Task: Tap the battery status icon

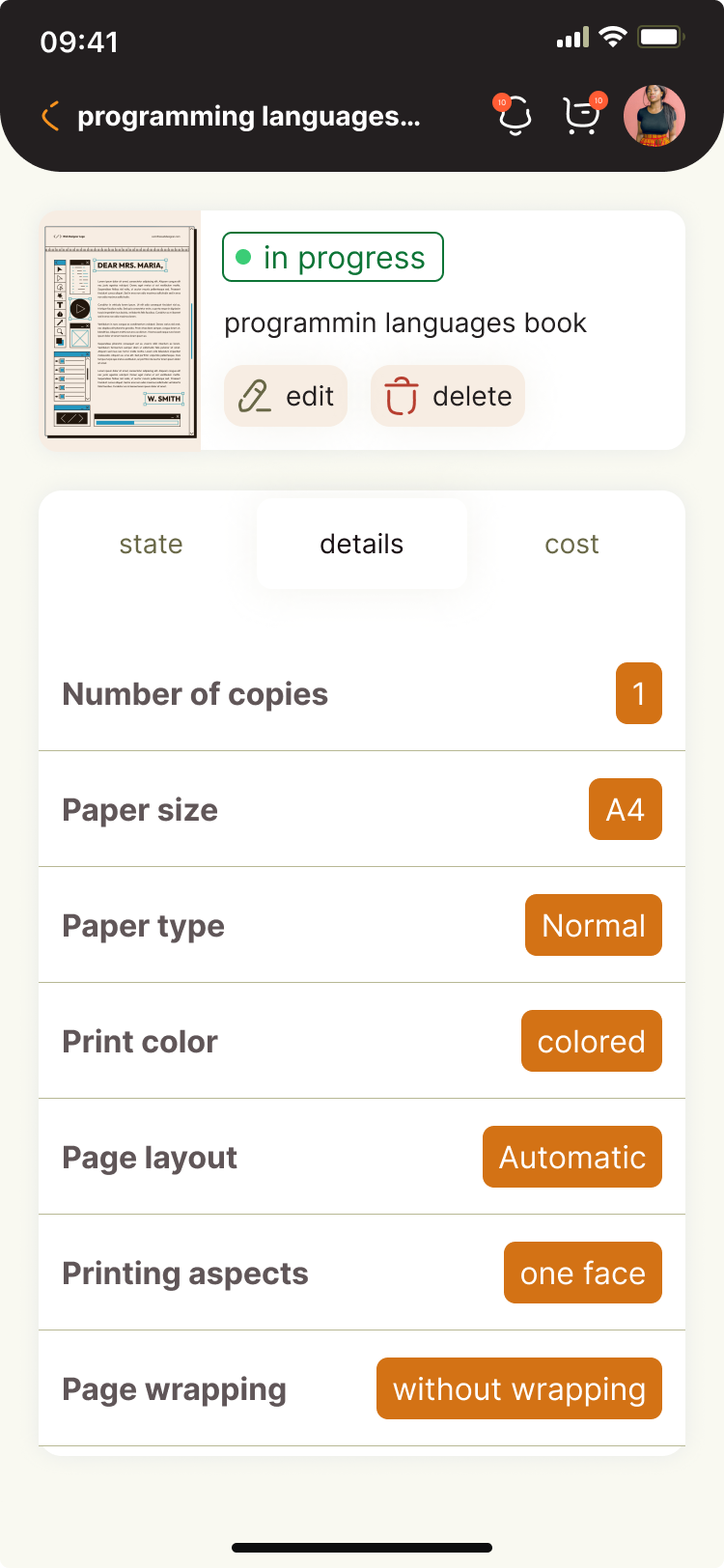Action: tap(660, 38)
